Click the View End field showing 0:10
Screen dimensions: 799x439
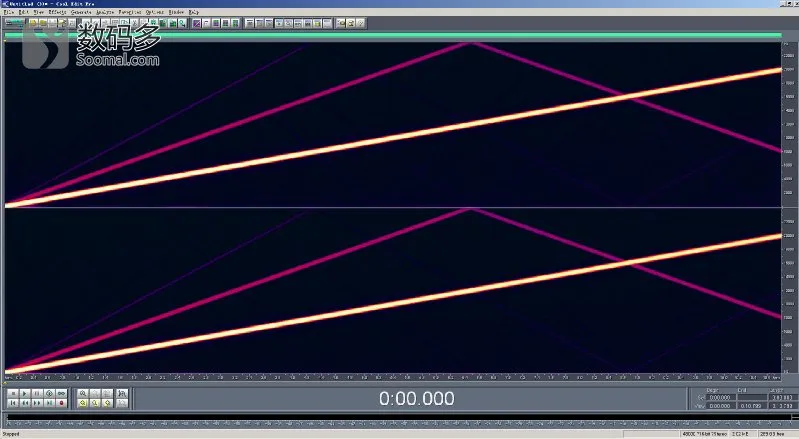coord(752,406)
